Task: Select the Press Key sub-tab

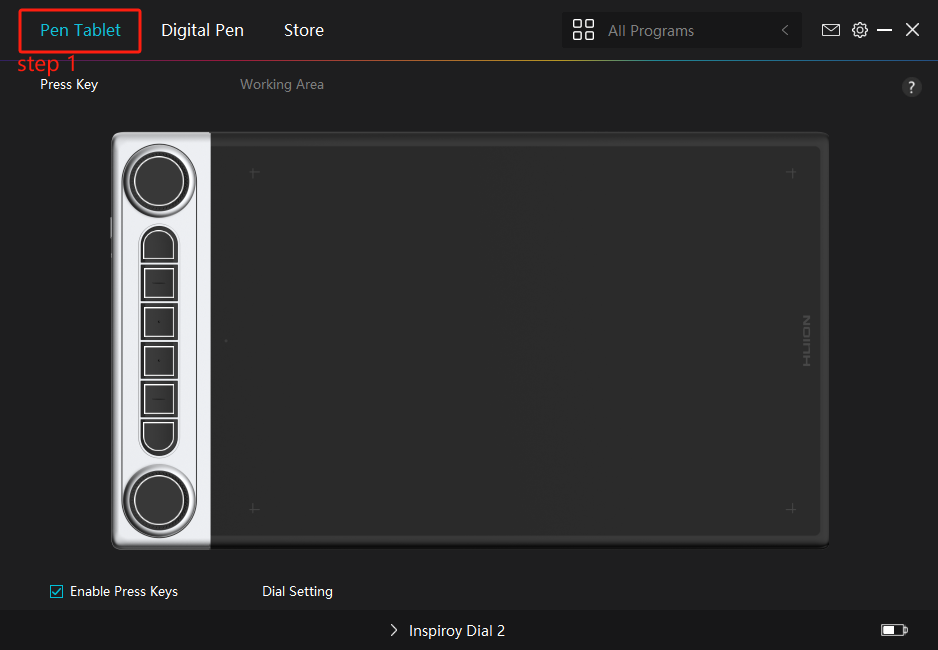Action: point(69,84)
